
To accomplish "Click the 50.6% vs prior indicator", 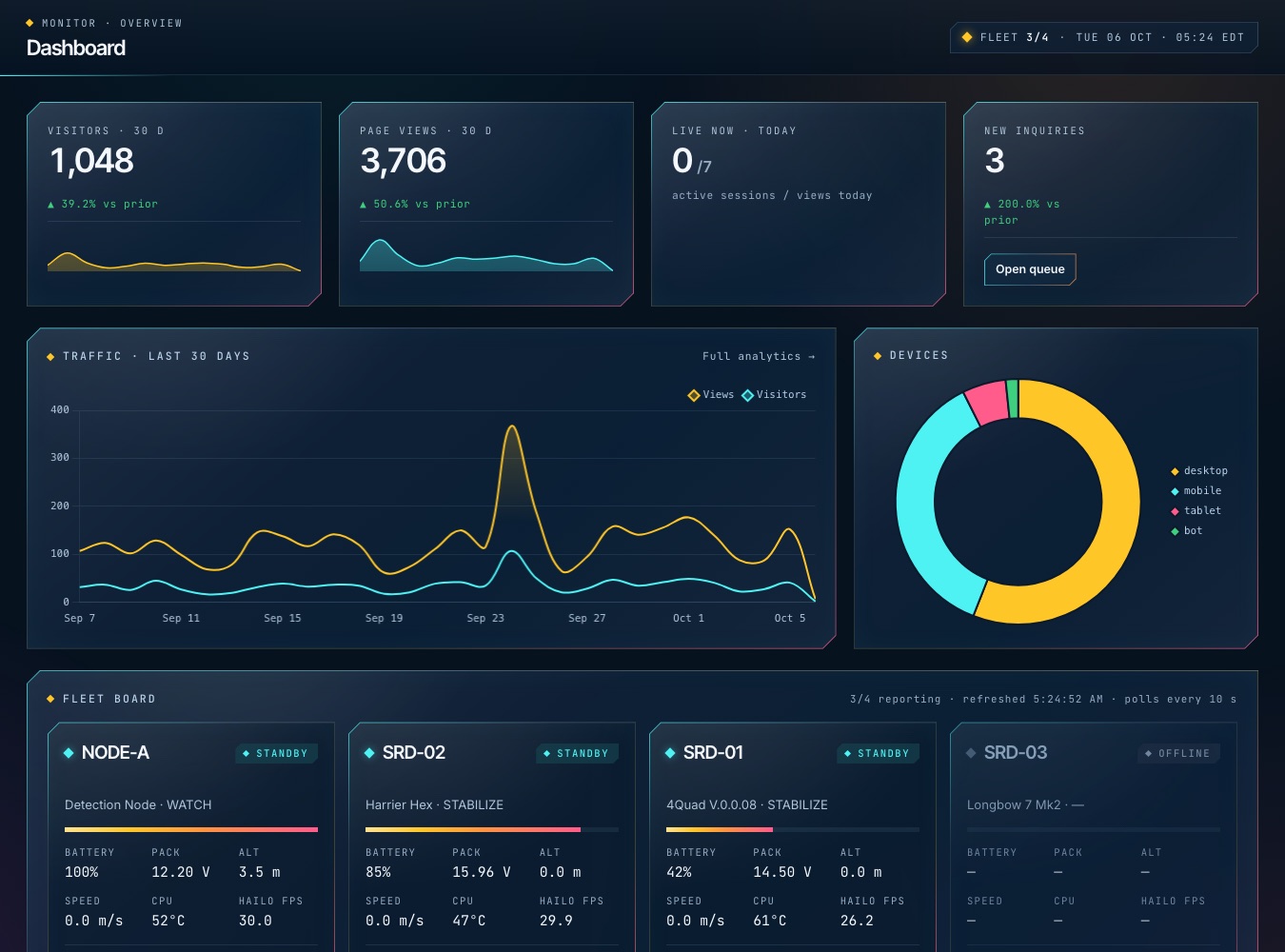I will [x=415, y=204].
